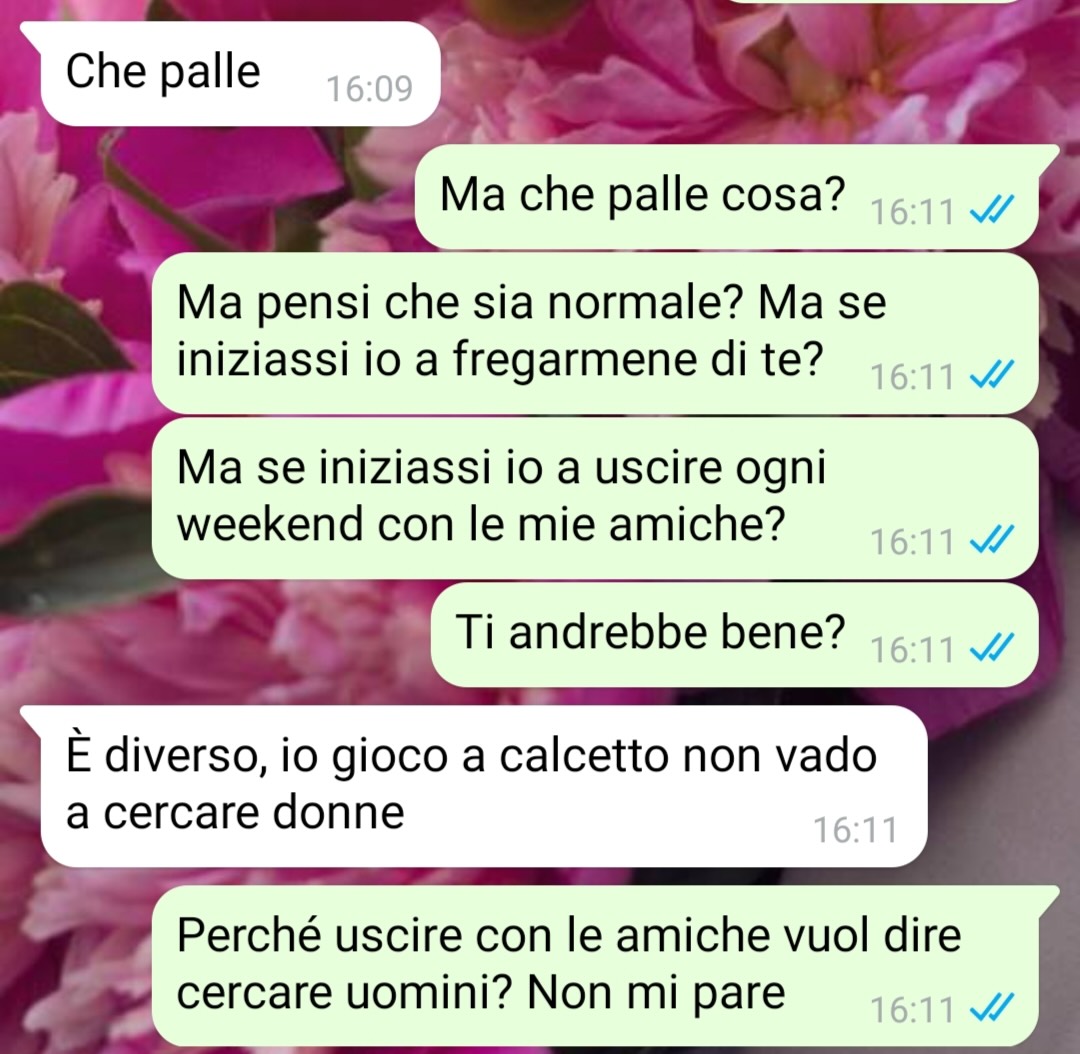
Task: Click blue ticks on 'weekend con le mie amiche?' message
Action: coord(991,539)
